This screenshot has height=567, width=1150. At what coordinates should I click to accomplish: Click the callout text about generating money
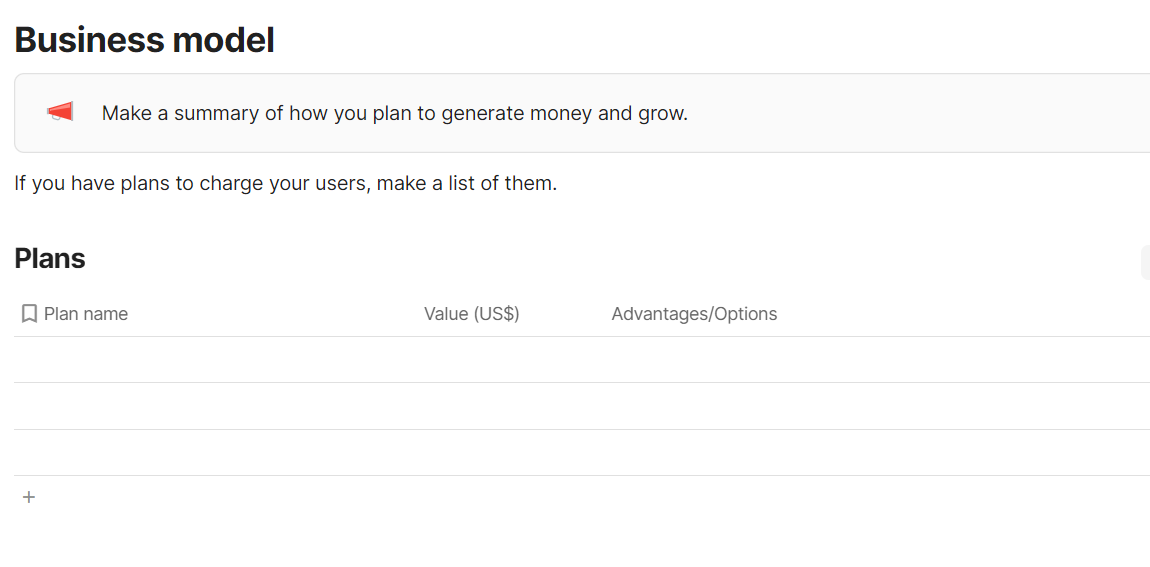click(394, 113)
